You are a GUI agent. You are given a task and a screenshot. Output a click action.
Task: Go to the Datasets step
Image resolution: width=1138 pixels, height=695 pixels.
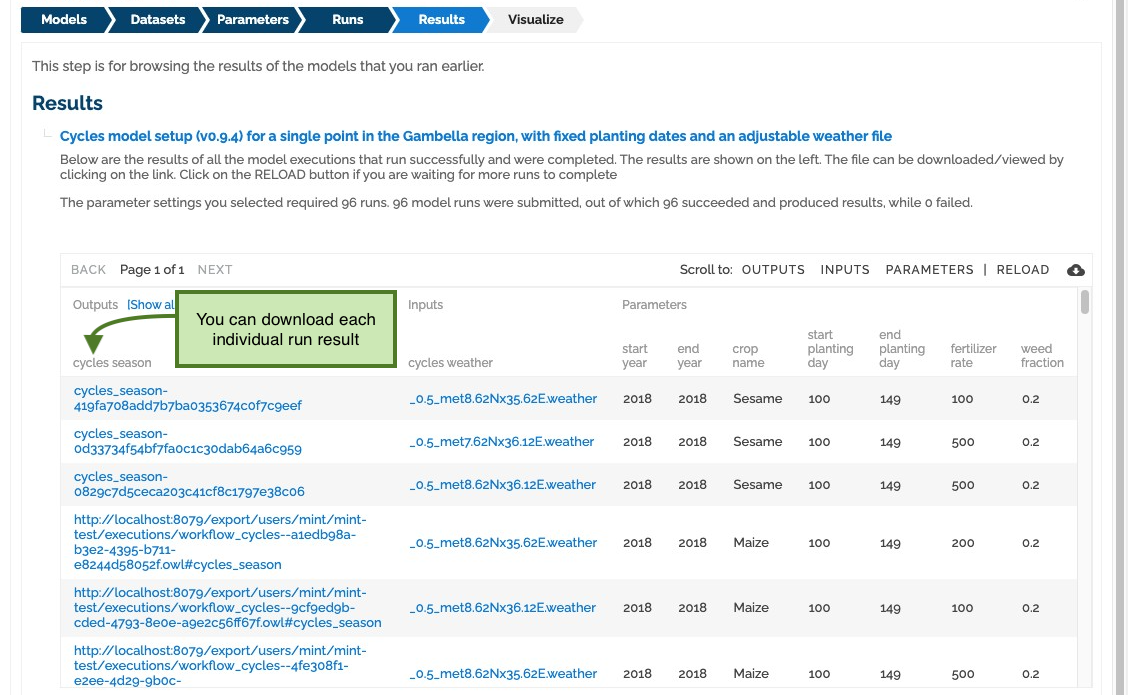coord(157,20)
